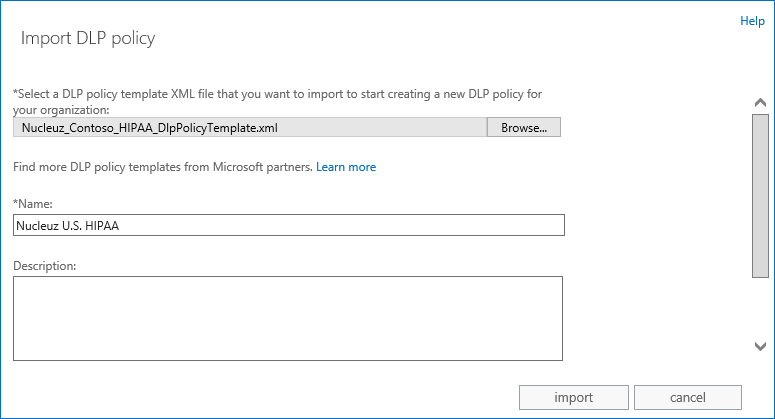Viewport: 775px width, 419px height.
Task: Select the Nucleuz_Contoso_HIPAA_DlpPolicyTemplate.xml file field
Action: pyautogui.click(x=250, y=127)
